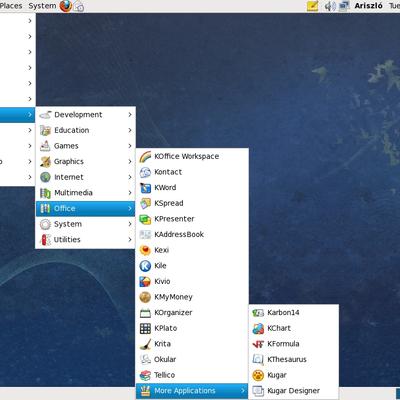Launch KPresenter
The image size is (400, 400).
[x=192, y=219]
